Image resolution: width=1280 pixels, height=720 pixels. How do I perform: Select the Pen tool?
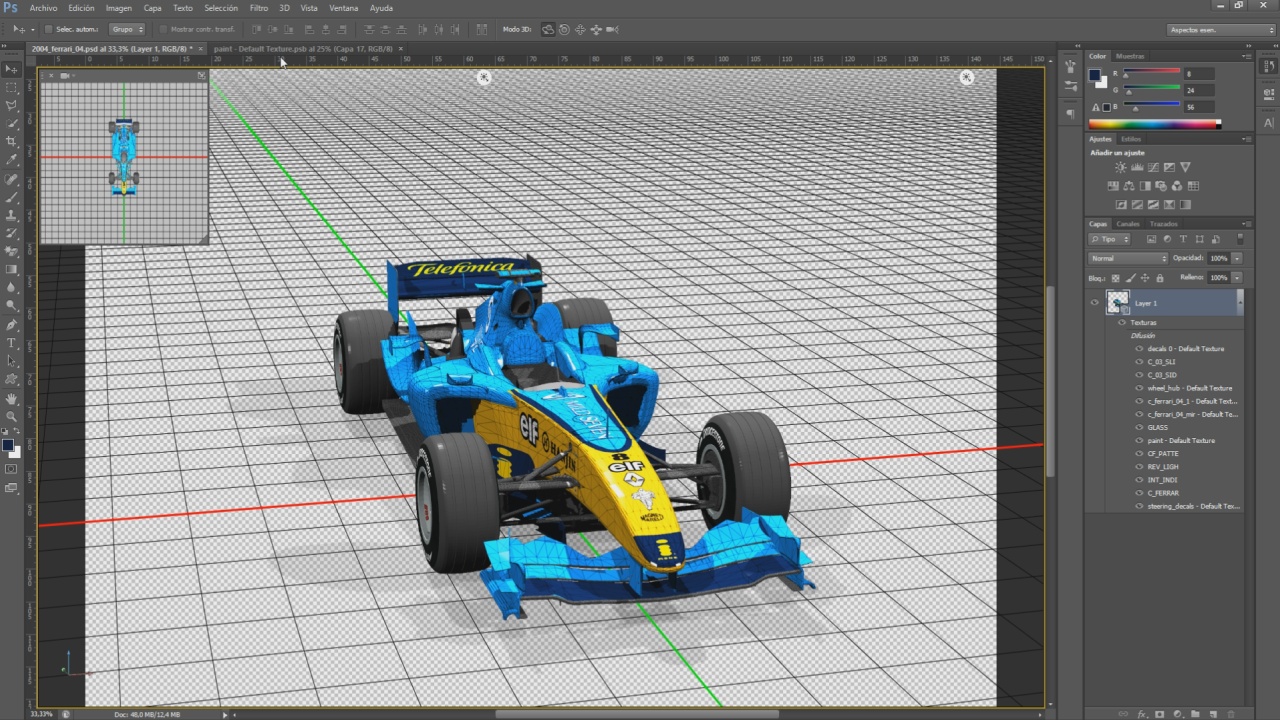[x=12, y=325]
